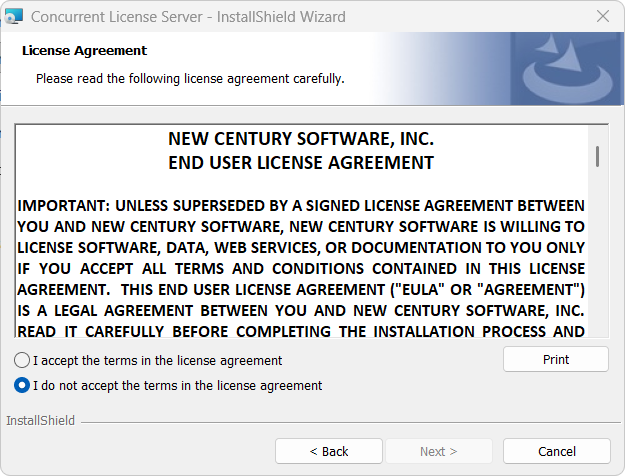Click the "END USER LICENSE AGREEMENT" heading
Screen dimensions: 625x476
point(301,163)
